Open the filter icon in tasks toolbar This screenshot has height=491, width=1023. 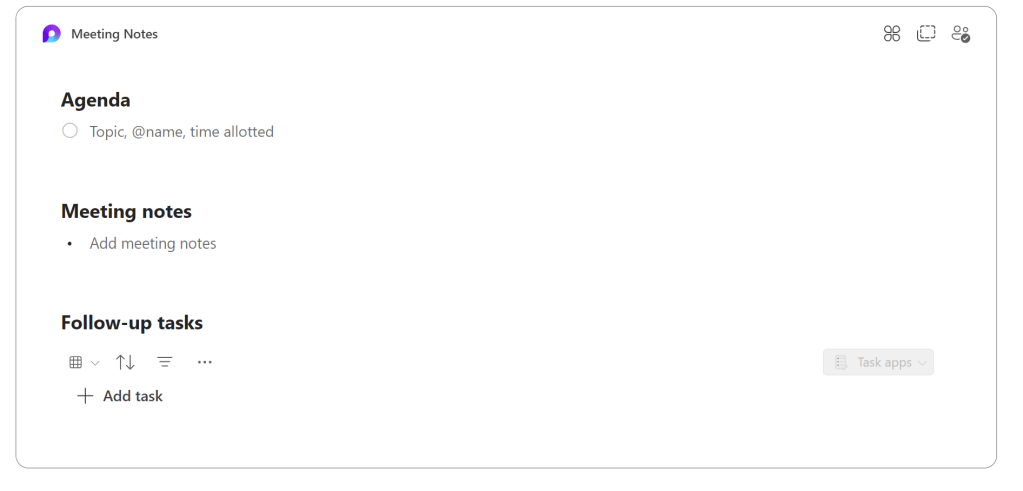pos(165,362)
